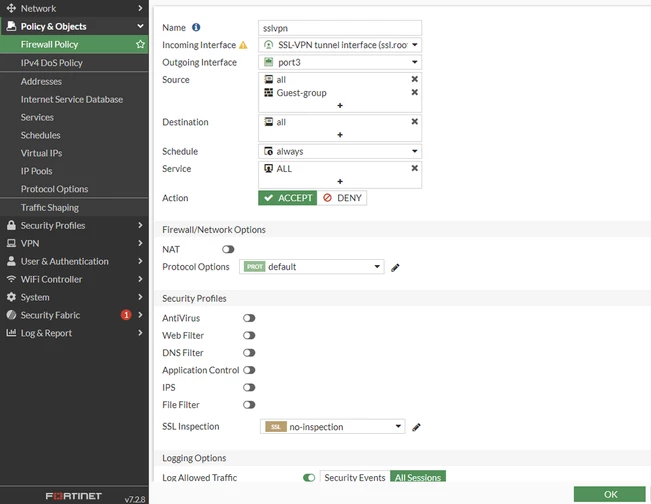Open the Schedule dropdown

tap(340, 152)
